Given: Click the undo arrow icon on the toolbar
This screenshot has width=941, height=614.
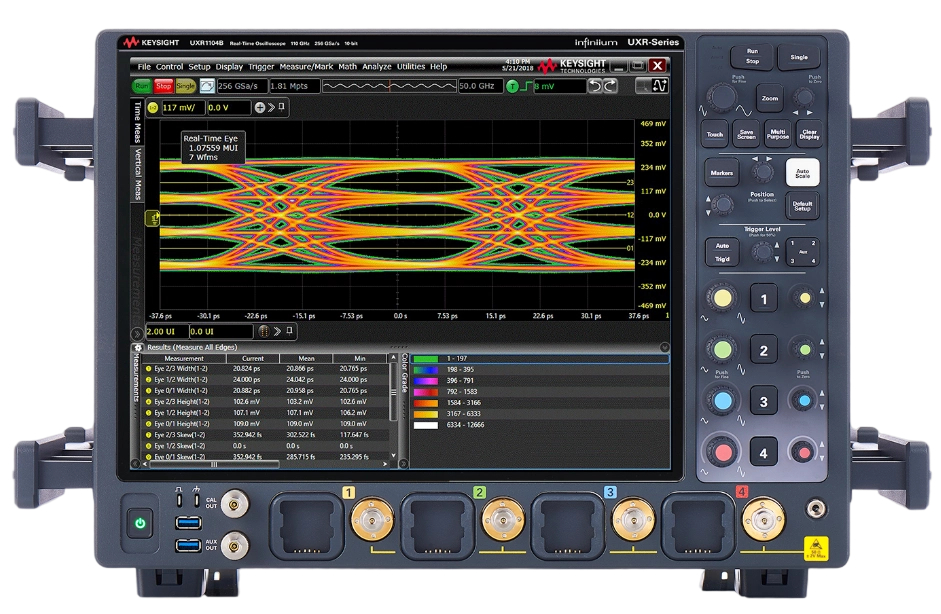Looking at the screenshot, I should tap(597, 85).
